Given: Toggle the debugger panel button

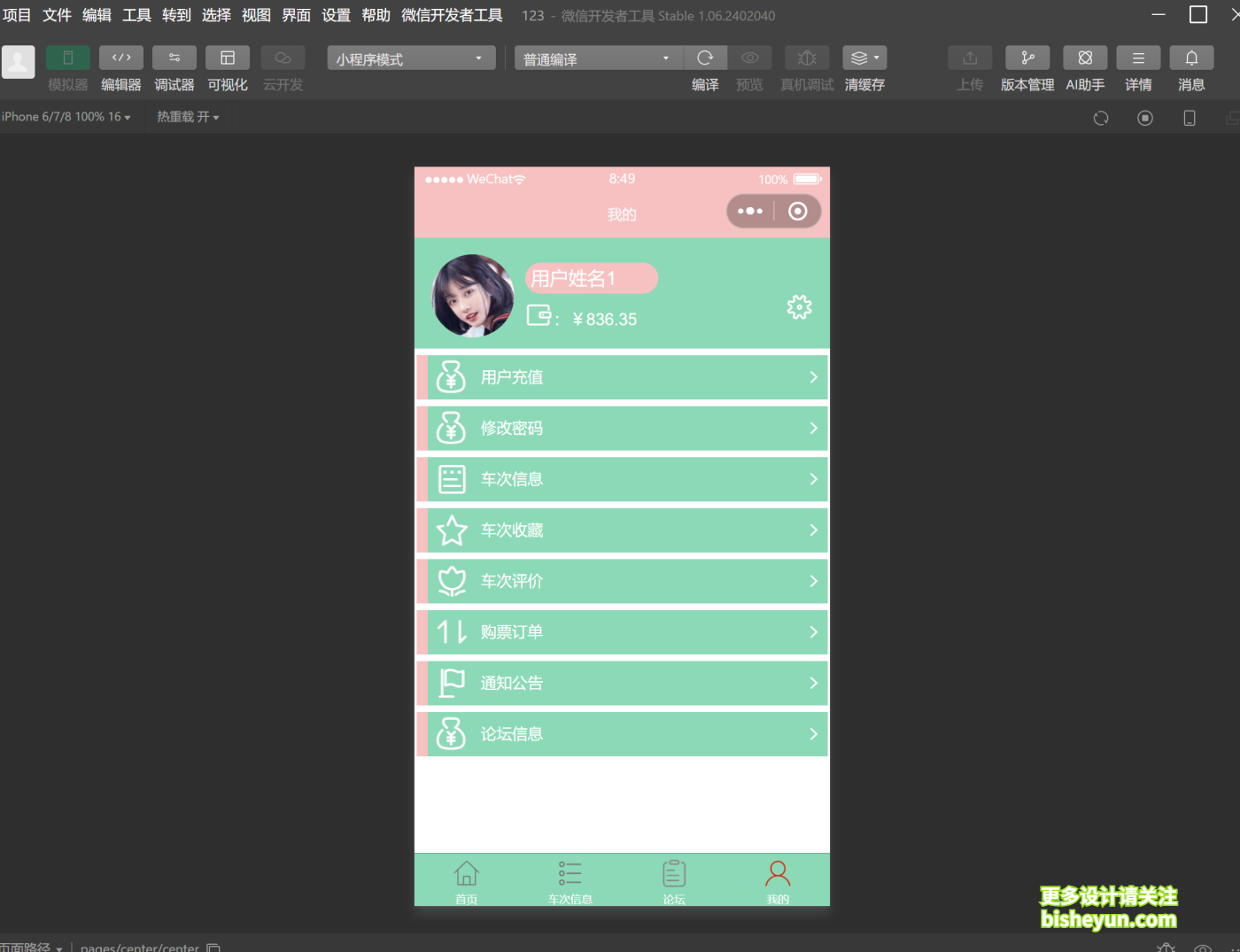Looking at the screenshot, I should (x=174, y=58).
